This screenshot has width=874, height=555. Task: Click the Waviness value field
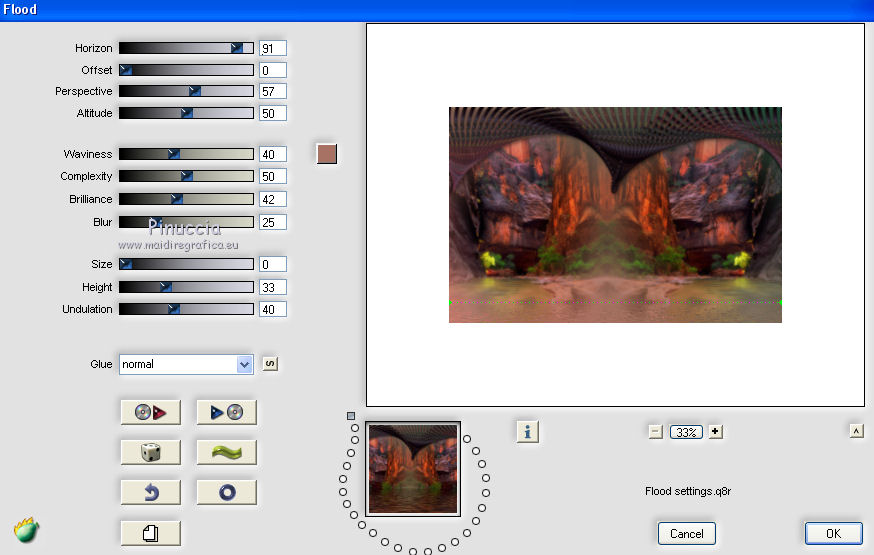coord(273,154)
